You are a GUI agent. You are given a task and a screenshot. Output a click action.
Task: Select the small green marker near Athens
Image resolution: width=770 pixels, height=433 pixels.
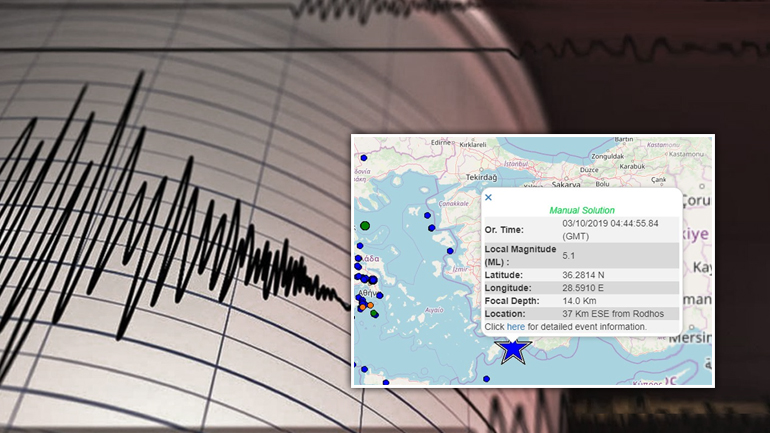coord(374,314)
